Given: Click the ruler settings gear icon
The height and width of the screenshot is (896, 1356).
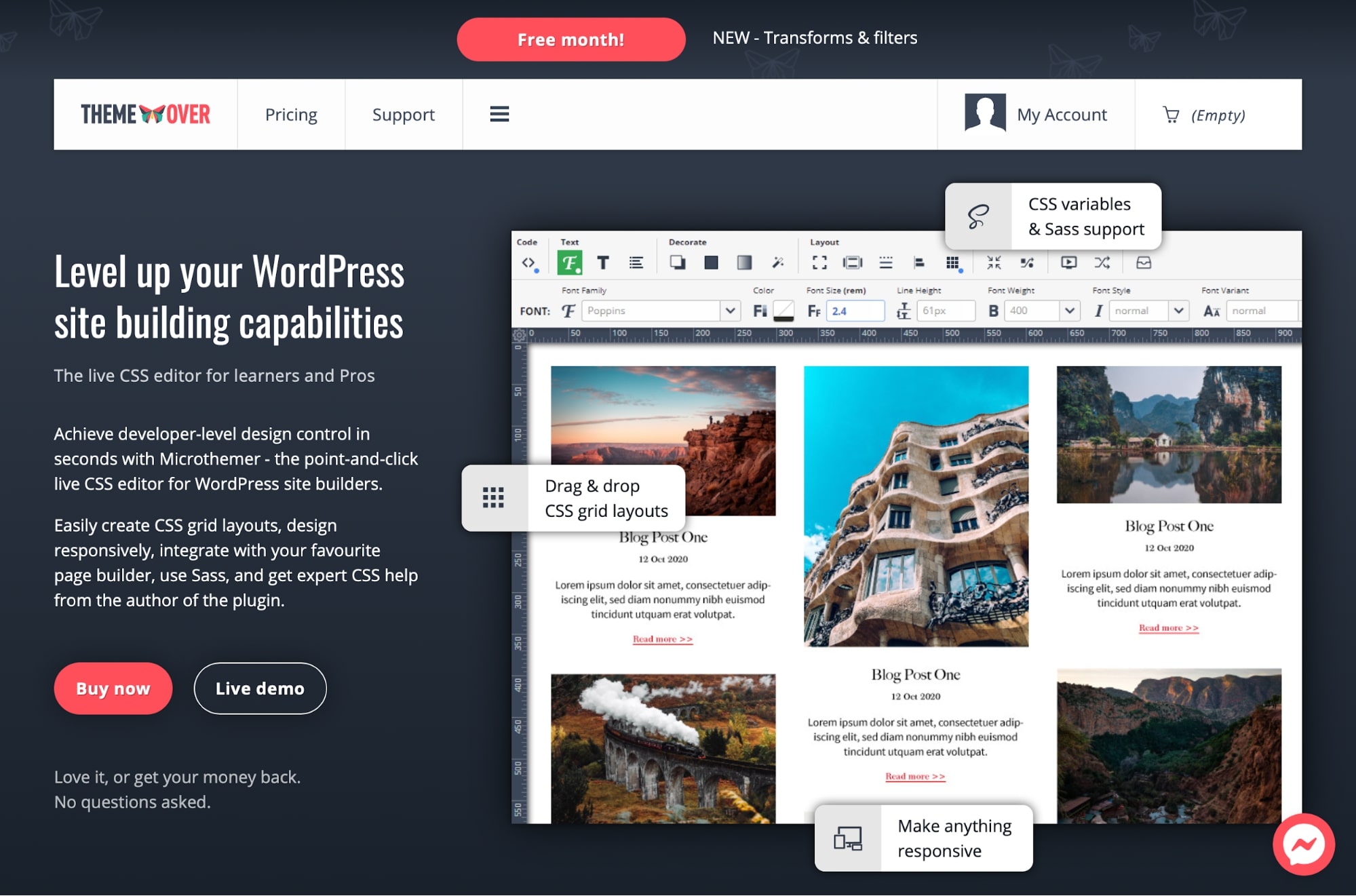Looking at the screenshot, I should coord(519,334).
